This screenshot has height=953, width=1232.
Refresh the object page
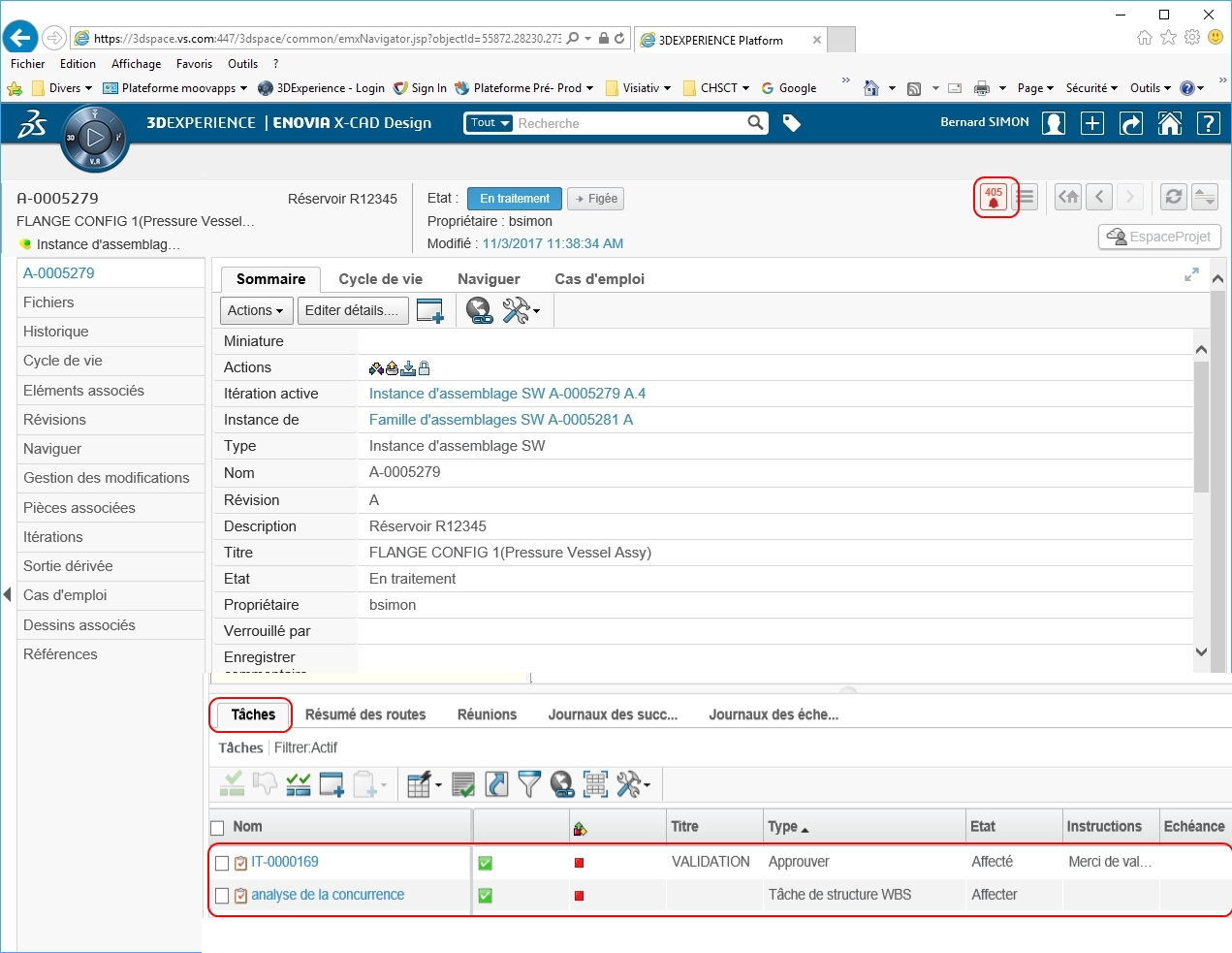click(x=1174, y=197)
